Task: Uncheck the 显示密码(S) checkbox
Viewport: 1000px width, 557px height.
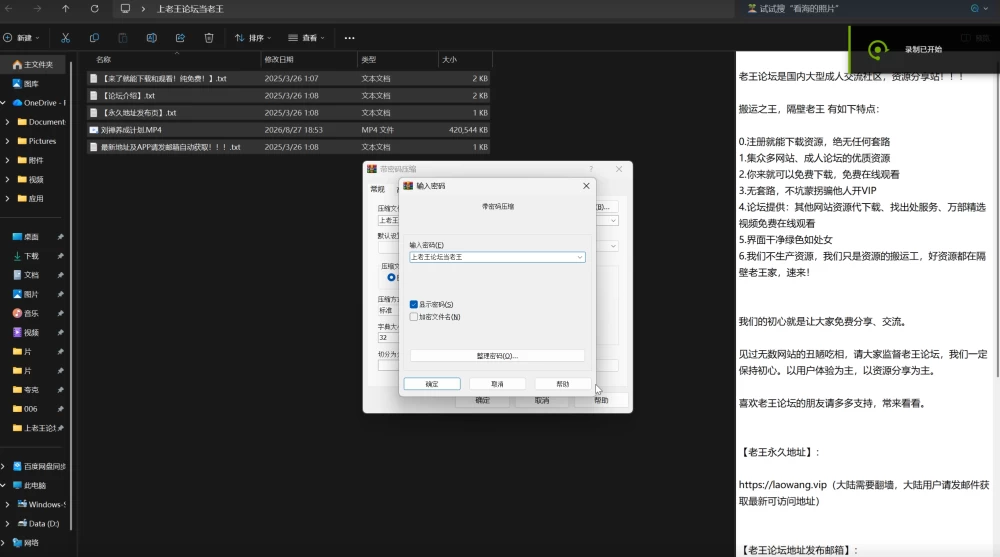Action: tap(413, 304)
